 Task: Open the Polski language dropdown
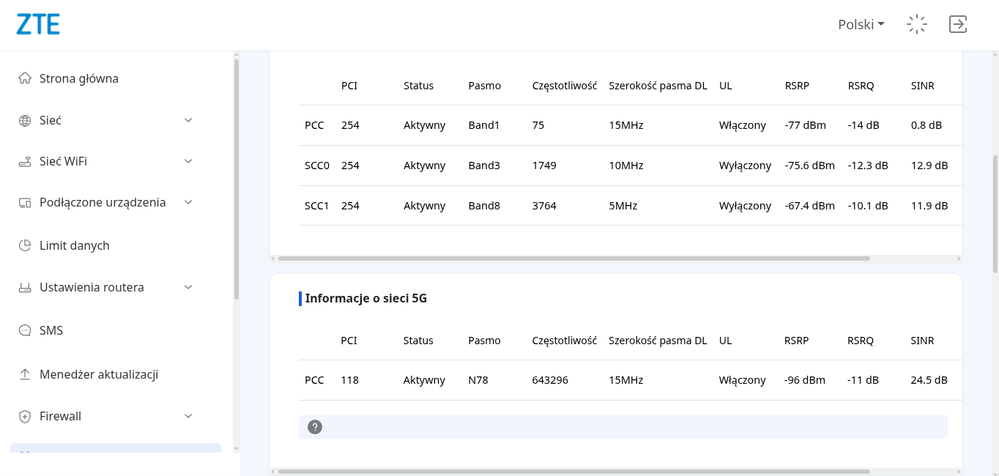tap(860, 24)
